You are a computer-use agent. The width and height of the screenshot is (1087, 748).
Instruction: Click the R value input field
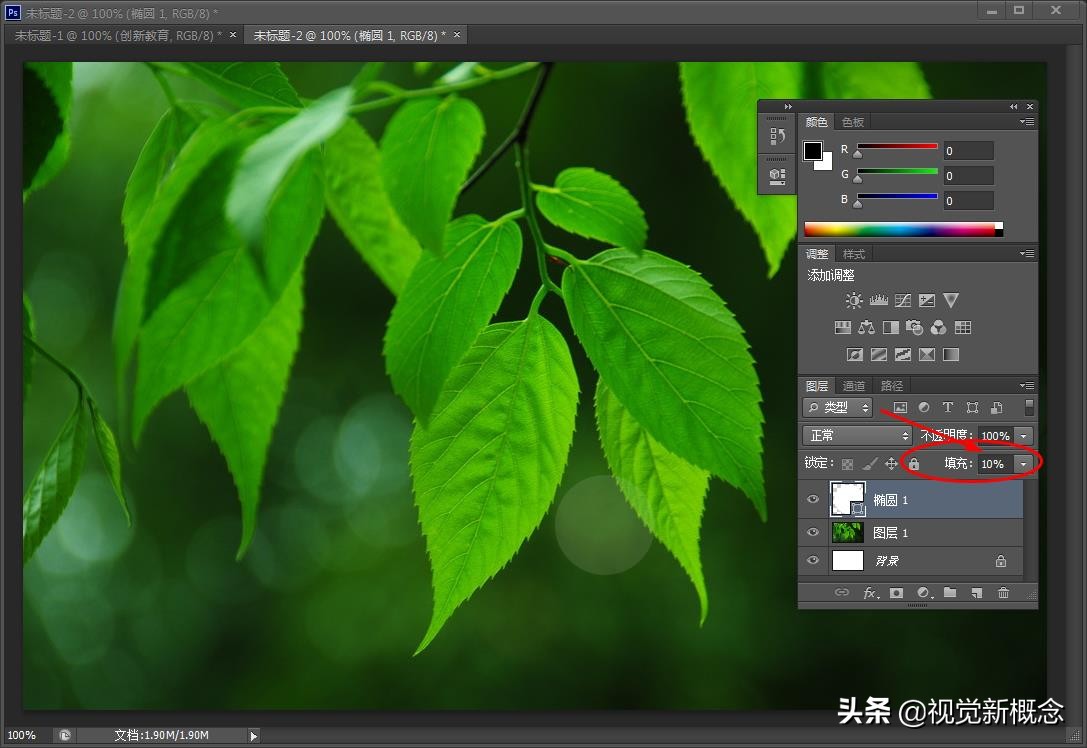[x=968, y=151]
